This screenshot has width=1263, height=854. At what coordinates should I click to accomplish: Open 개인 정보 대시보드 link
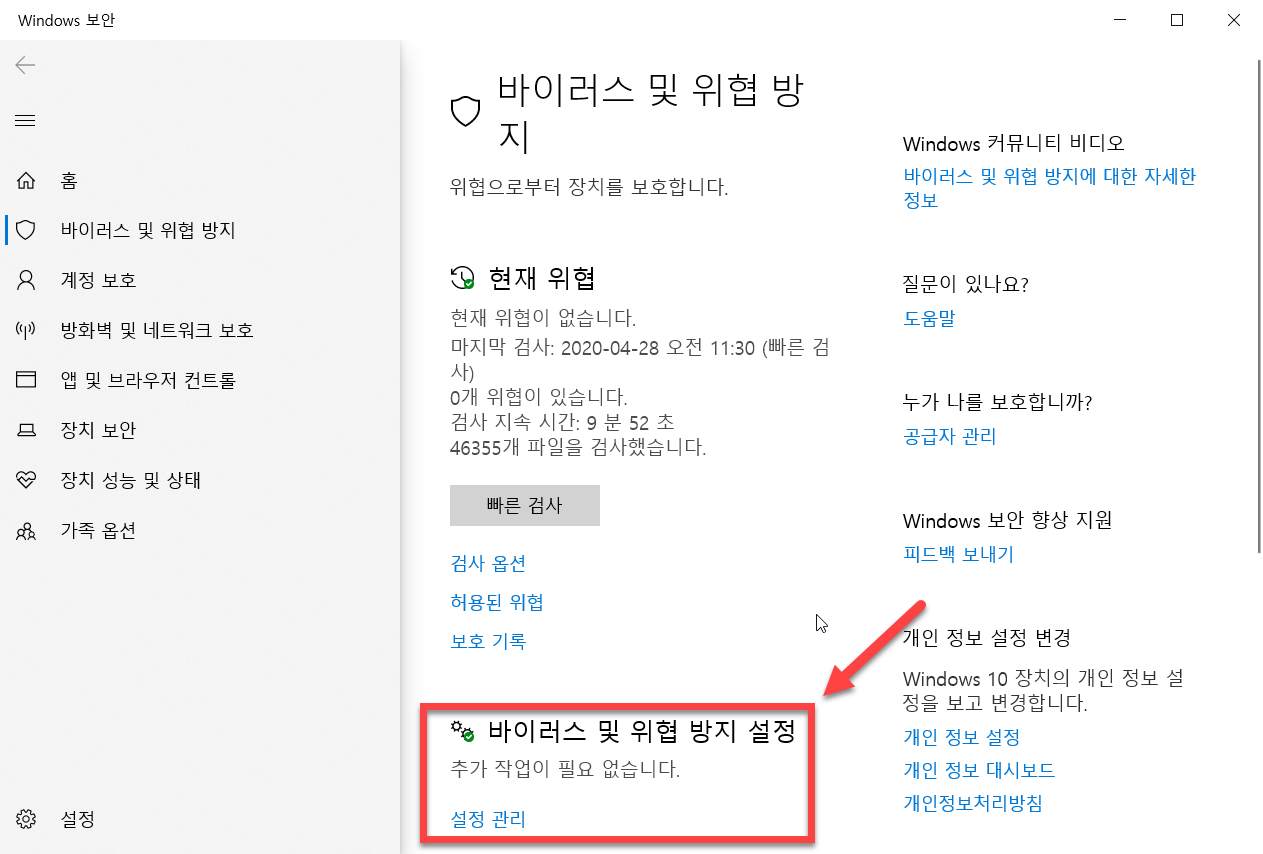979,770
